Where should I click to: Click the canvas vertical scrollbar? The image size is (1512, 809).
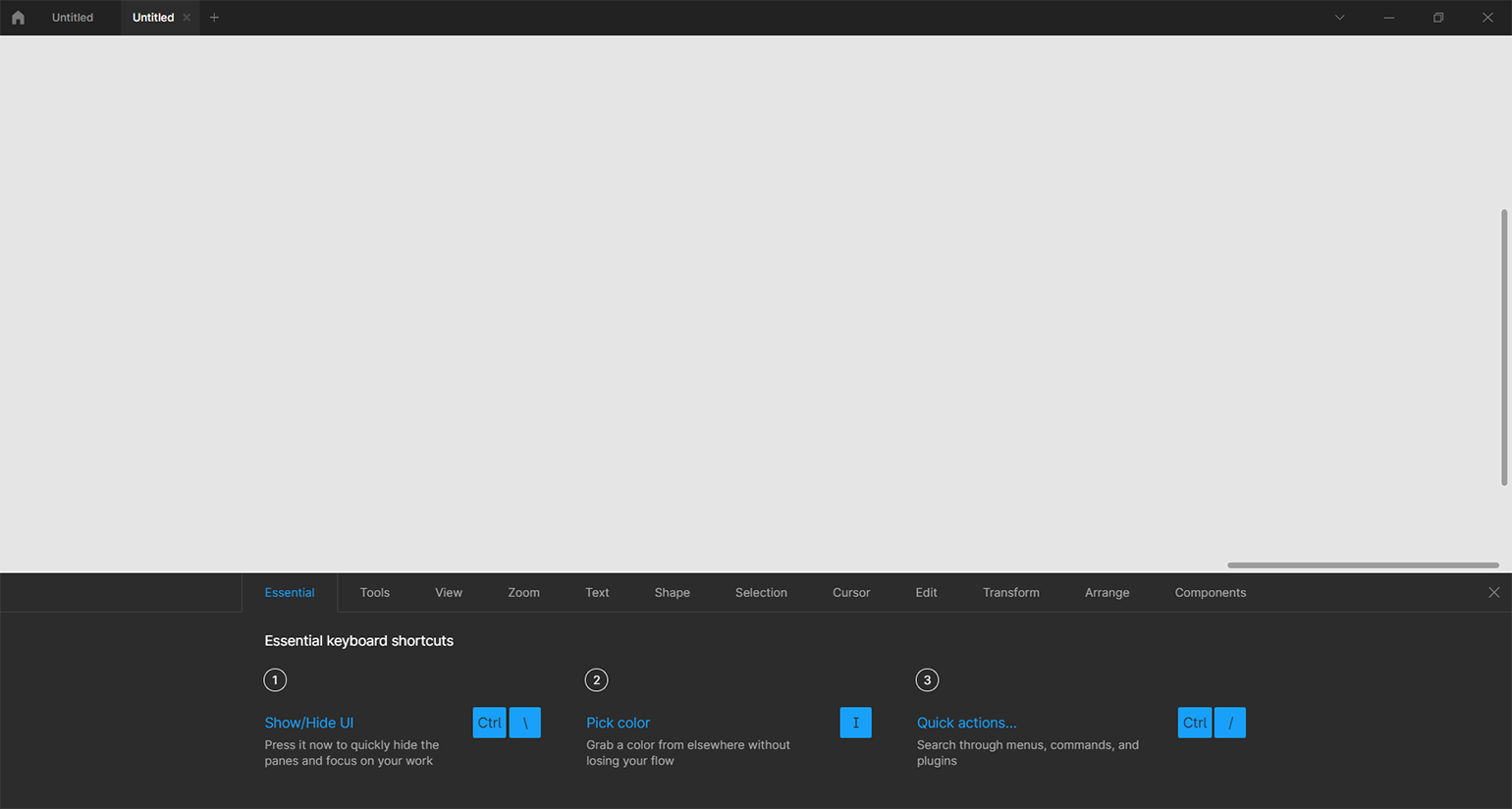point(1503,347)
